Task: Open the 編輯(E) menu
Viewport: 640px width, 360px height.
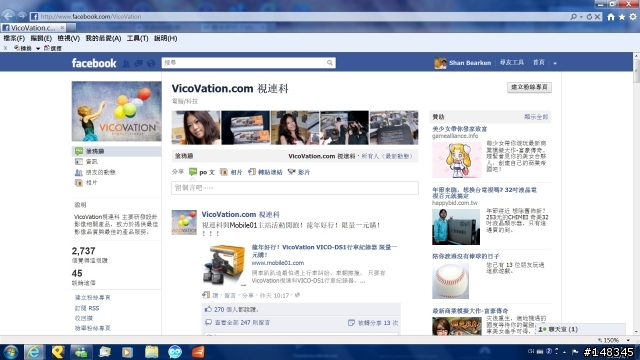Action: [41, 38]
